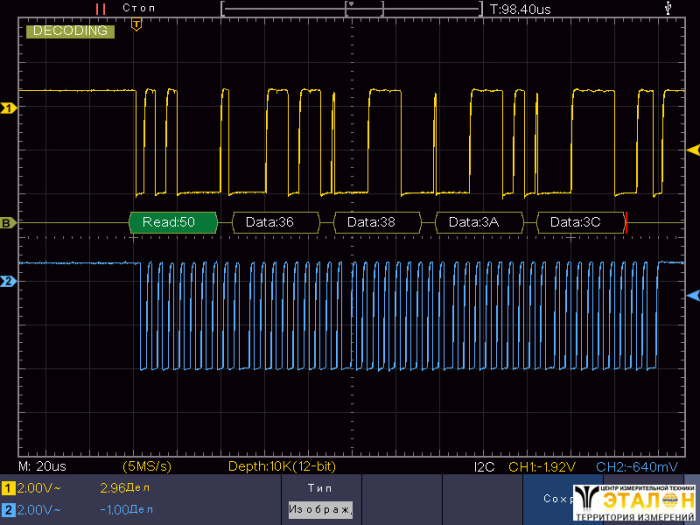This screenshot has width=700, height=525.
Task: Click the M: 20us timebase readout
Action: tap(44, 467)
